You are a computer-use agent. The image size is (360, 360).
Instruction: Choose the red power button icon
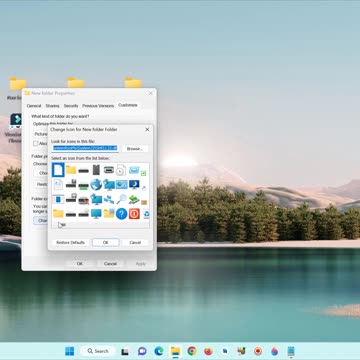pos(134,214)
